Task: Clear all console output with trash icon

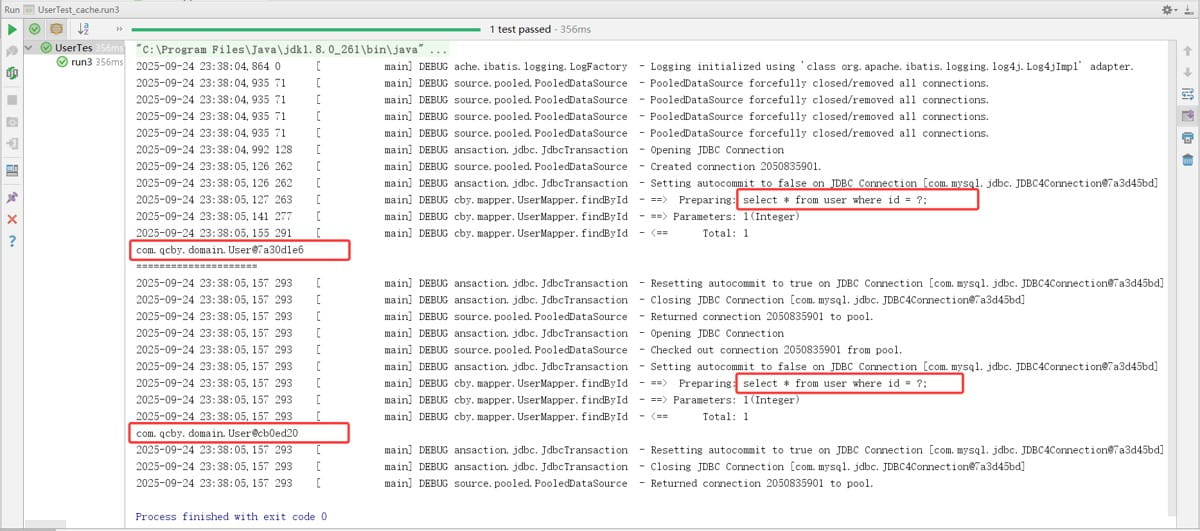Action: click(x=1187, y=160)
